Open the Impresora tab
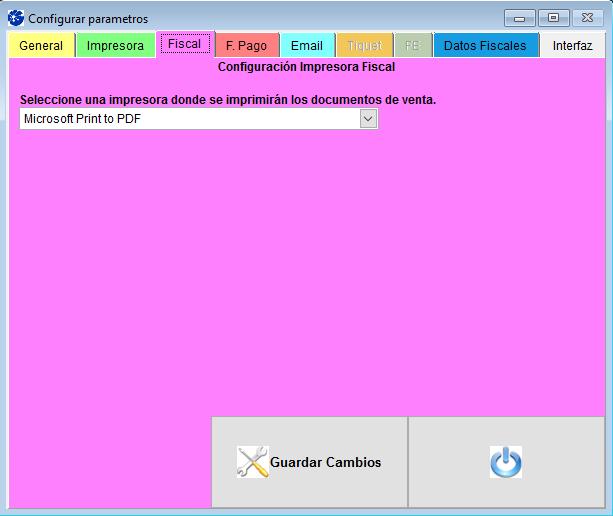Screen dimensions: 613x516 tap(115, 46)
